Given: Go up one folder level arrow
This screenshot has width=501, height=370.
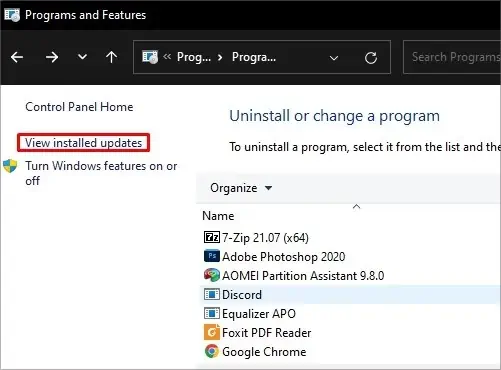Looking at the screenshot, I should 111,57.
